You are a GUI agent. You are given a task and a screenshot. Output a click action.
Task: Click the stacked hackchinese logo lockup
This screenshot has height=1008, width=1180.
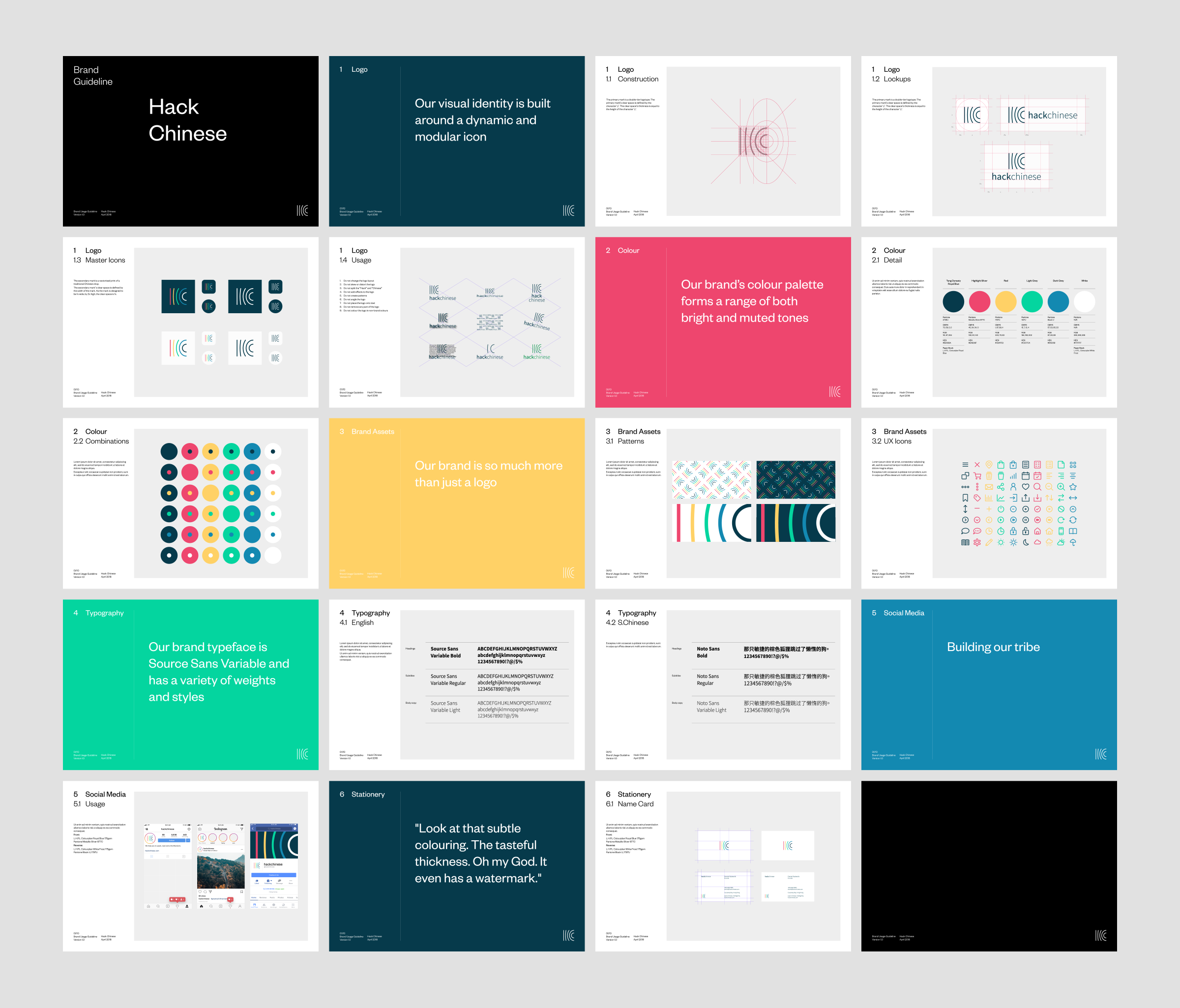tap(1017, 167)
